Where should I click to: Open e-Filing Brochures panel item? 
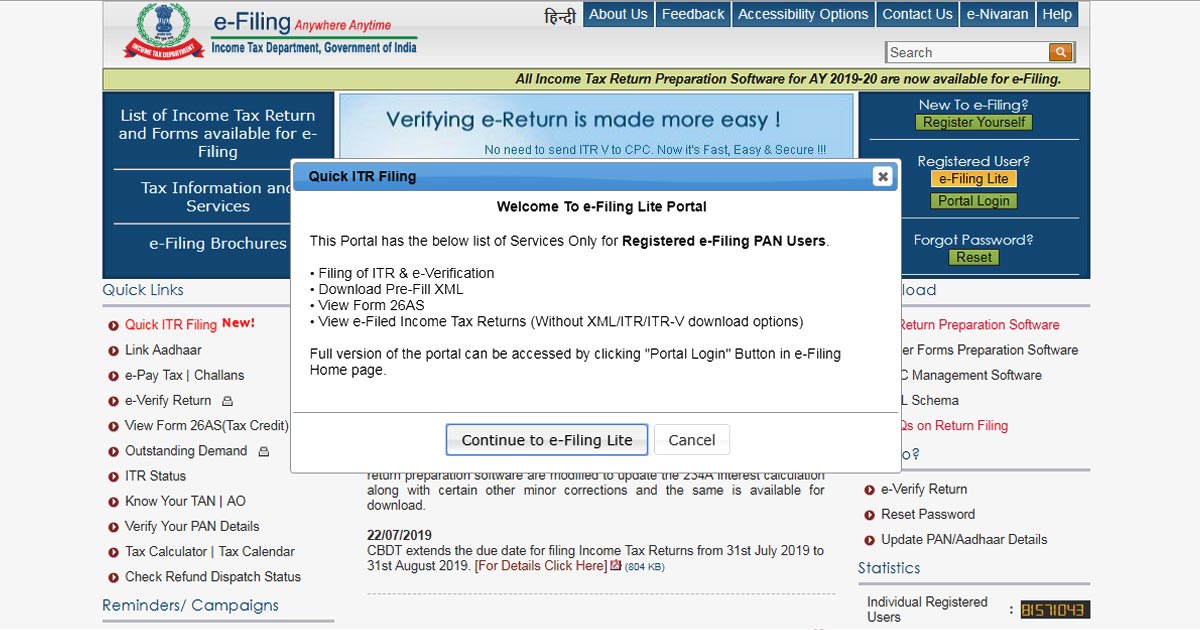click(x=217, y=243)
